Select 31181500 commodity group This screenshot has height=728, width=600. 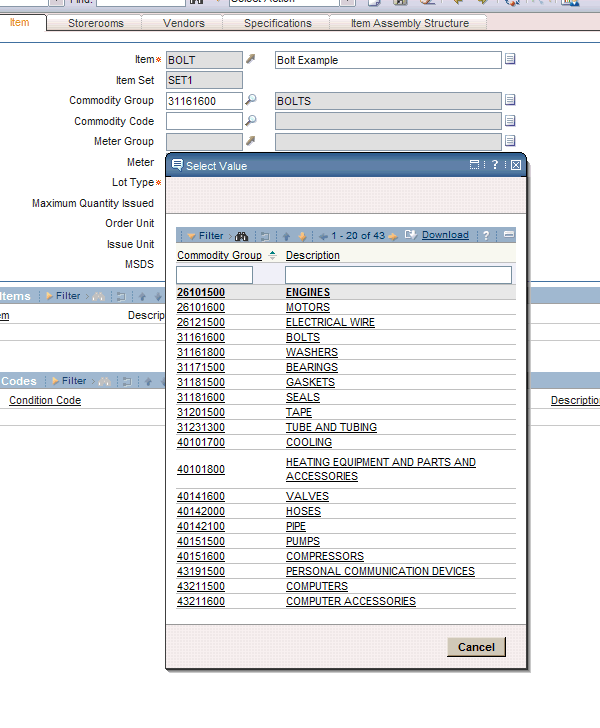point(201,383)
